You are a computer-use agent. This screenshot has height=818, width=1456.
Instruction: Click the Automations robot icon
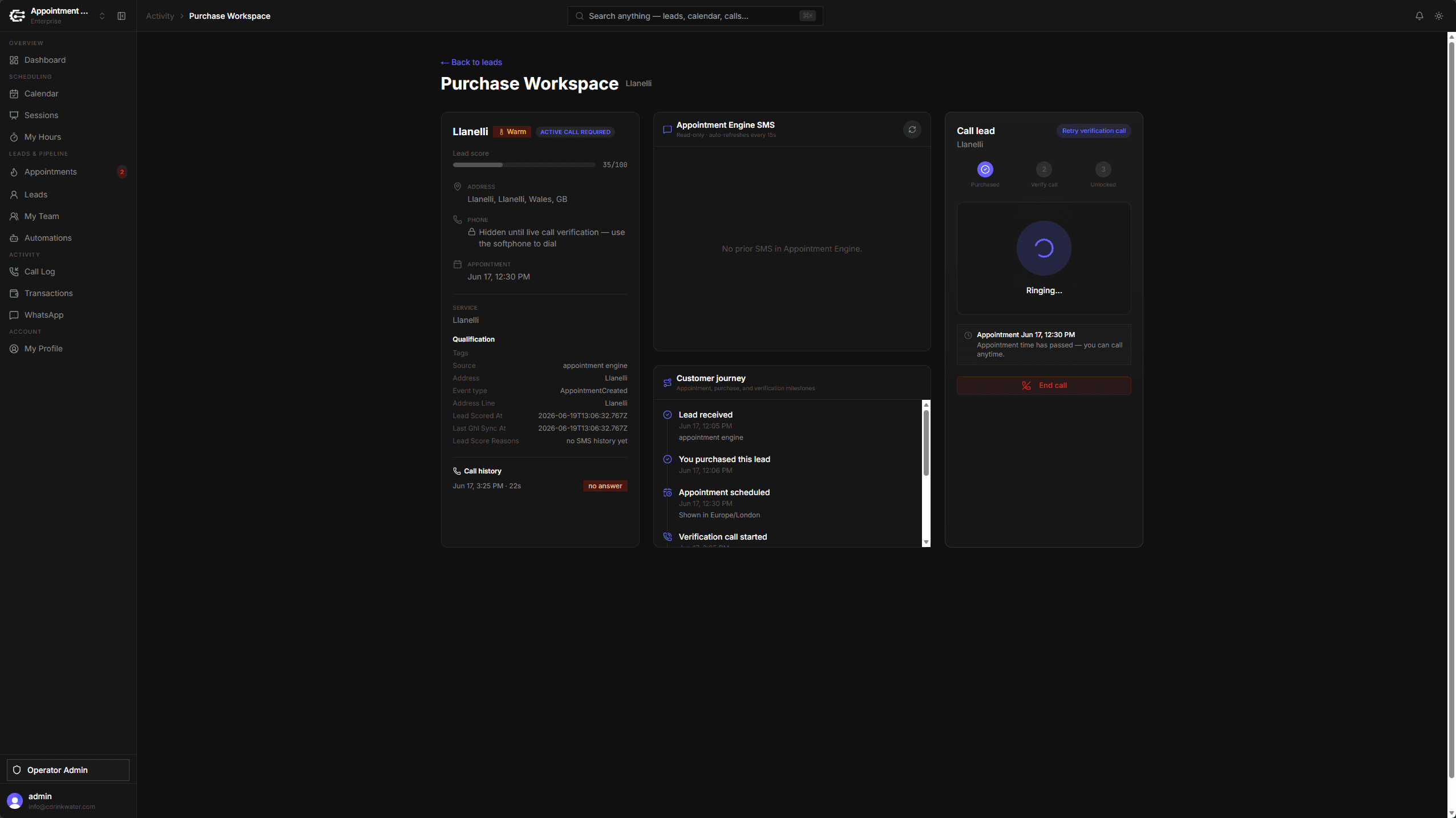point(14,238)
